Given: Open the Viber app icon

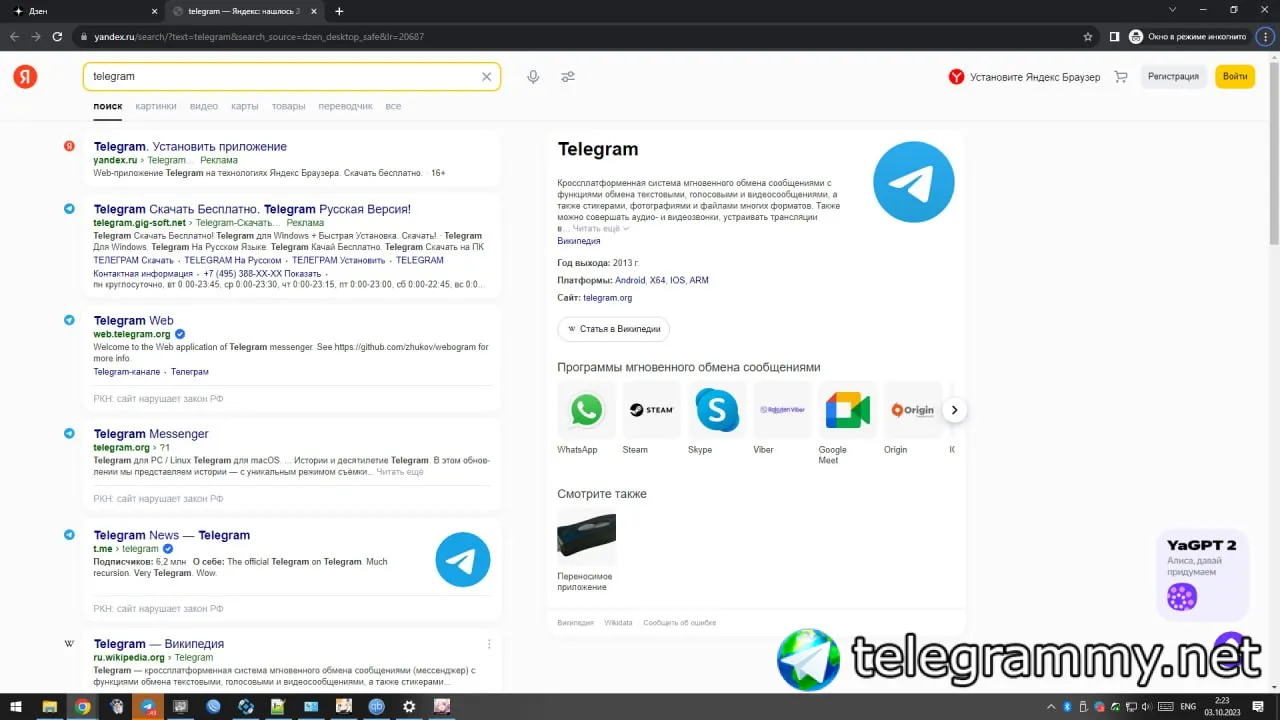Looking at the screenshot, I should click(x=782, y=410).
